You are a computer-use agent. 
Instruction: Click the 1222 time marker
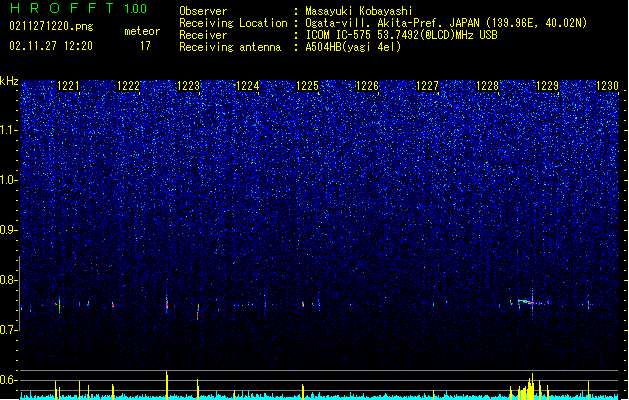click(x=128, y=86)
